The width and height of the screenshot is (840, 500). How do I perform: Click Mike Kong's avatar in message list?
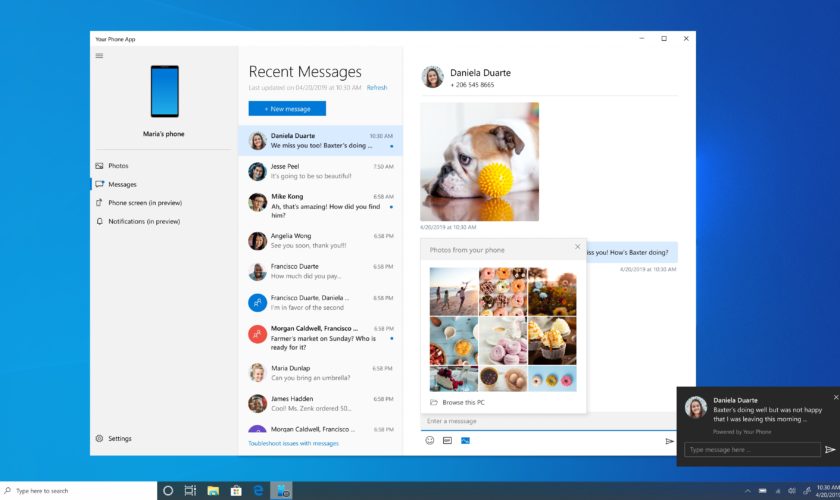(257, 202)
